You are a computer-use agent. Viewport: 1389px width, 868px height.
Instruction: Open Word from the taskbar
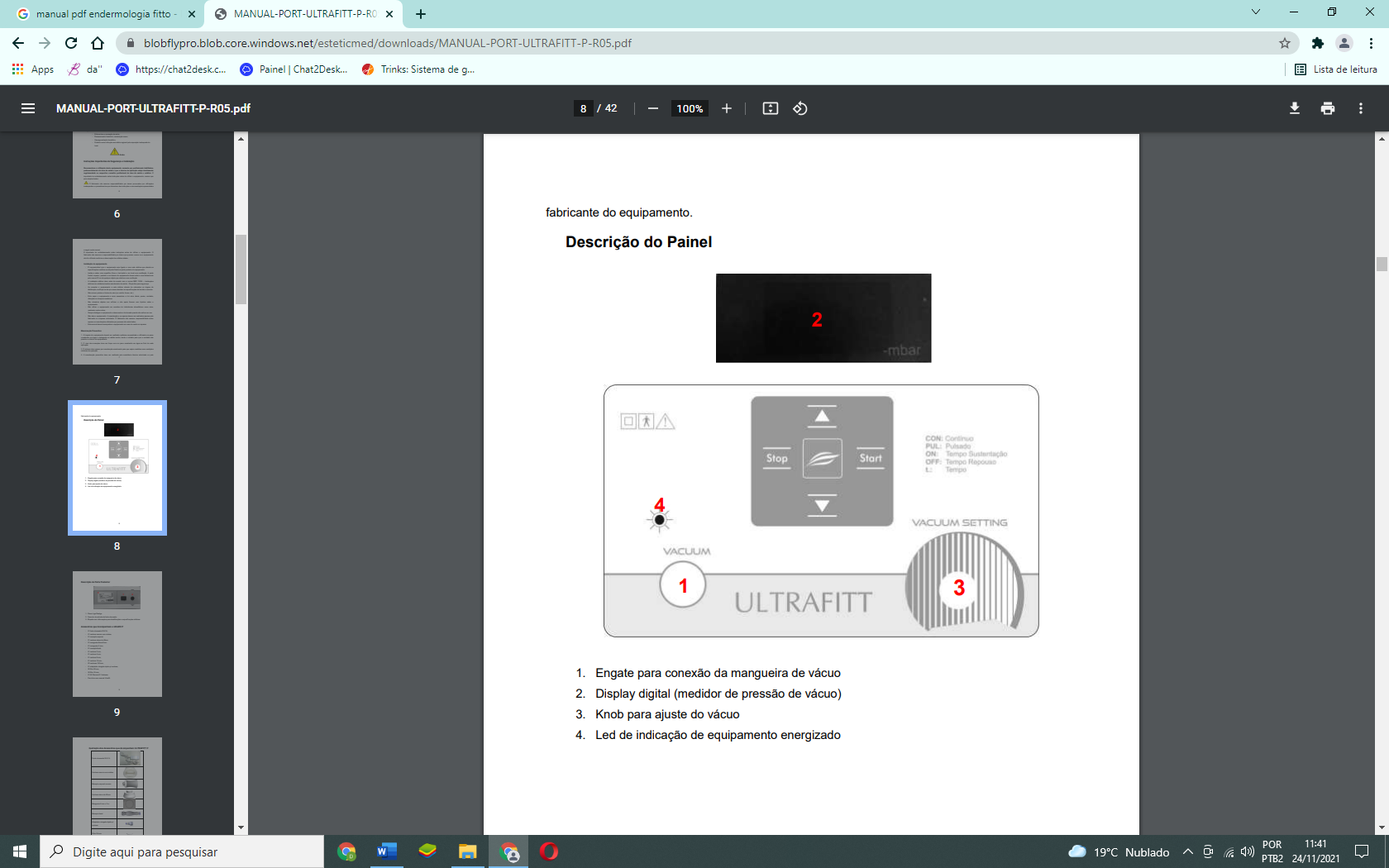tap(387, 851)
